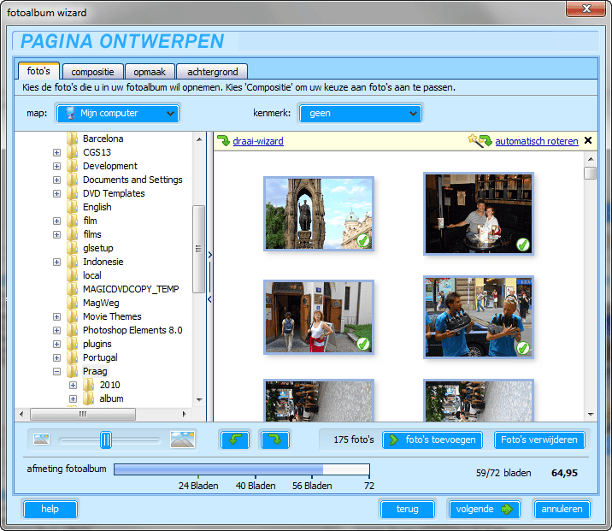The height and width of the screenshot is (531, 612).
Task: Click the annuleren button
Action: [562, 509]
